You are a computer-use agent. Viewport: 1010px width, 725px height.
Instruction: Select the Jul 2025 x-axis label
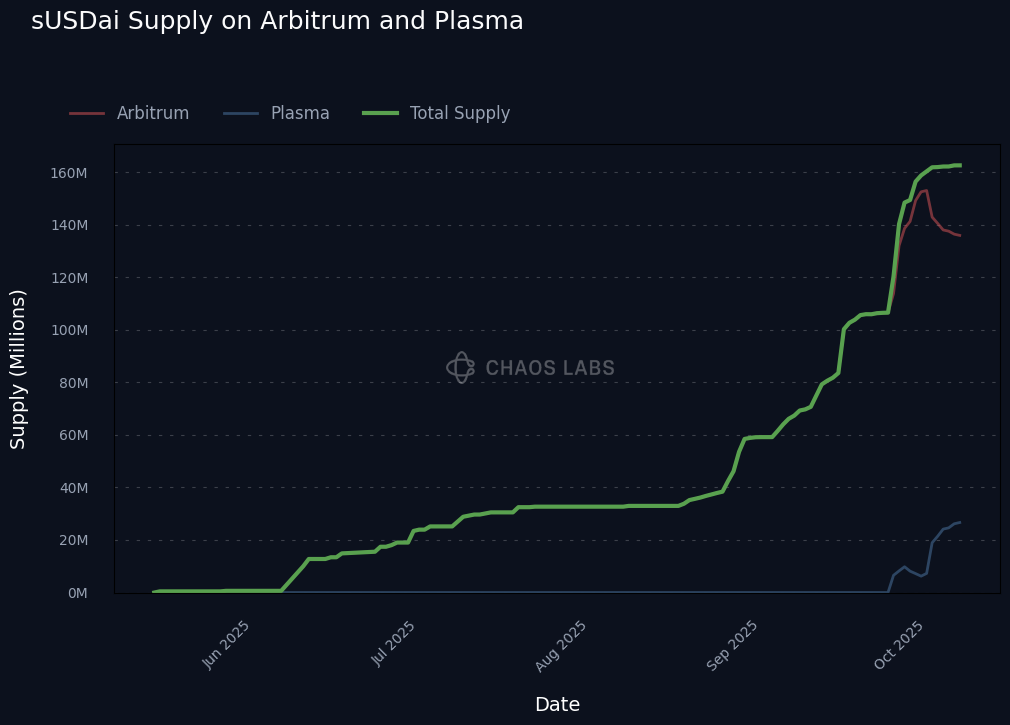(x=393, y=645)
